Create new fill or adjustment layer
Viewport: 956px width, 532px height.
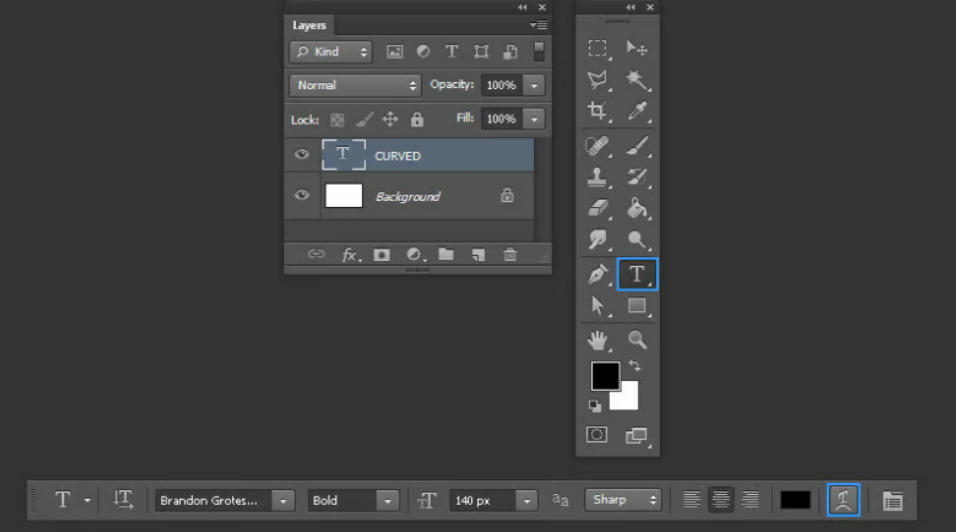click(x=415, y=255)
